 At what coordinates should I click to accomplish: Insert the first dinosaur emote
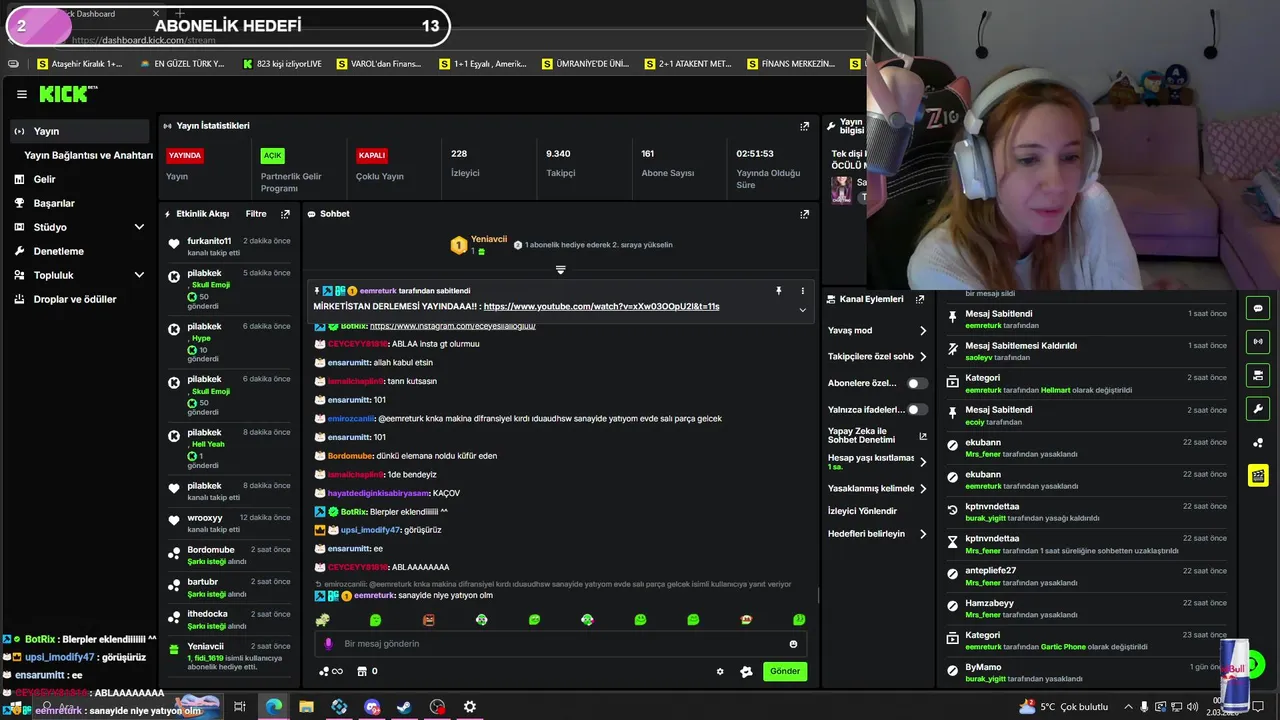coord(322,620)
